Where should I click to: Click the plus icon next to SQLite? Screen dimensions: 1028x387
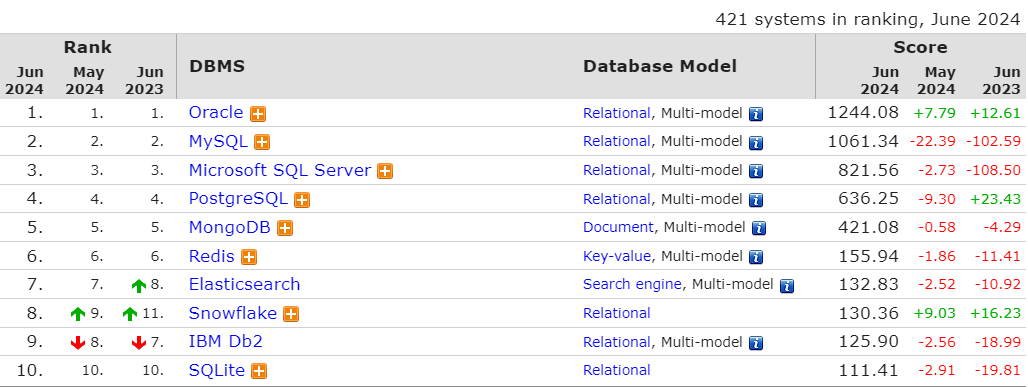click(x=259, y=371)
